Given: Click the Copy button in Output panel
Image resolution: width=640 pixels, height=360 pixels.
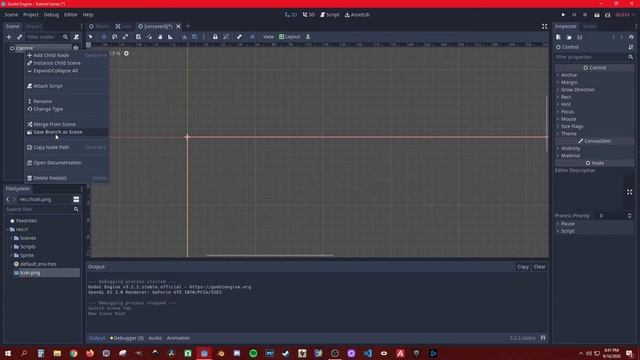Looking at the screenshot, I should click(523, 267).
